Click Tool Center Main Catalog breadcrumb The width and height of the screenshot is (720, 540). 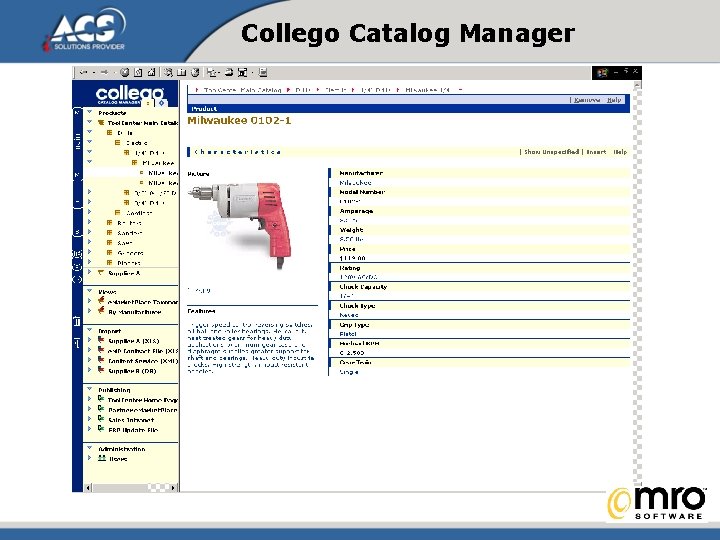pyautogui.click(x=242, y=90)
